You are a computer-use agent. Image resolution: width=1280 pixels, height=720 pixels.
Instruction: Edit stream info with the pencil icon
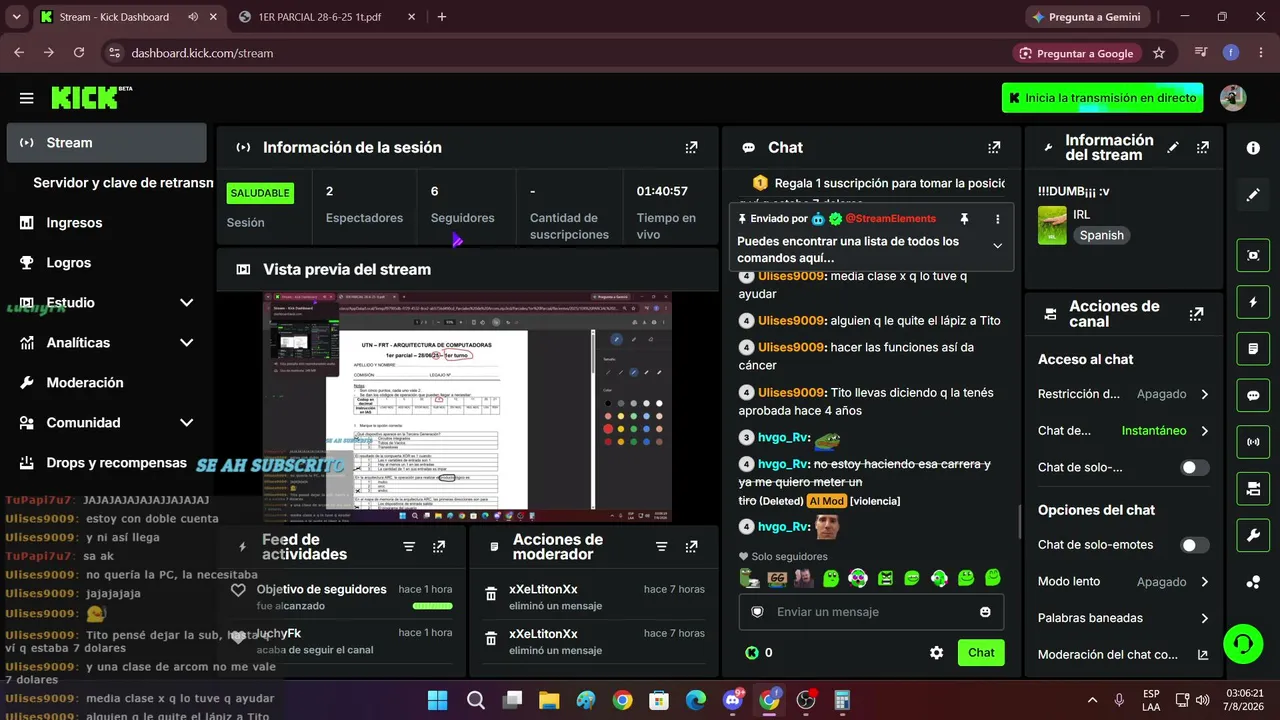[x=1173, y=147]
